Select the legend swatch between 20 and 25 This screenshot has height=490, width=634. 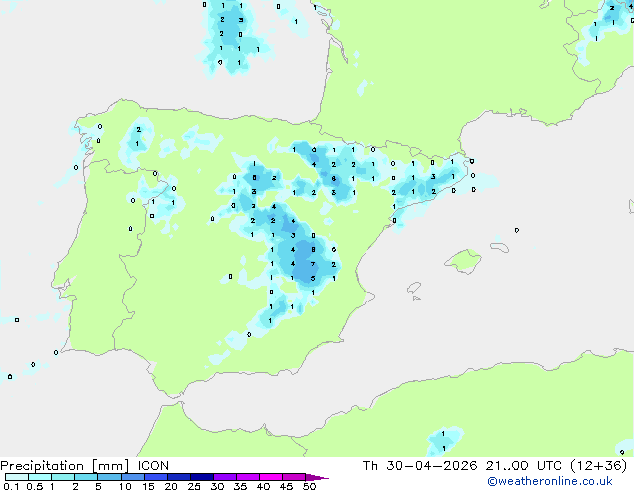tap(178, 477)
